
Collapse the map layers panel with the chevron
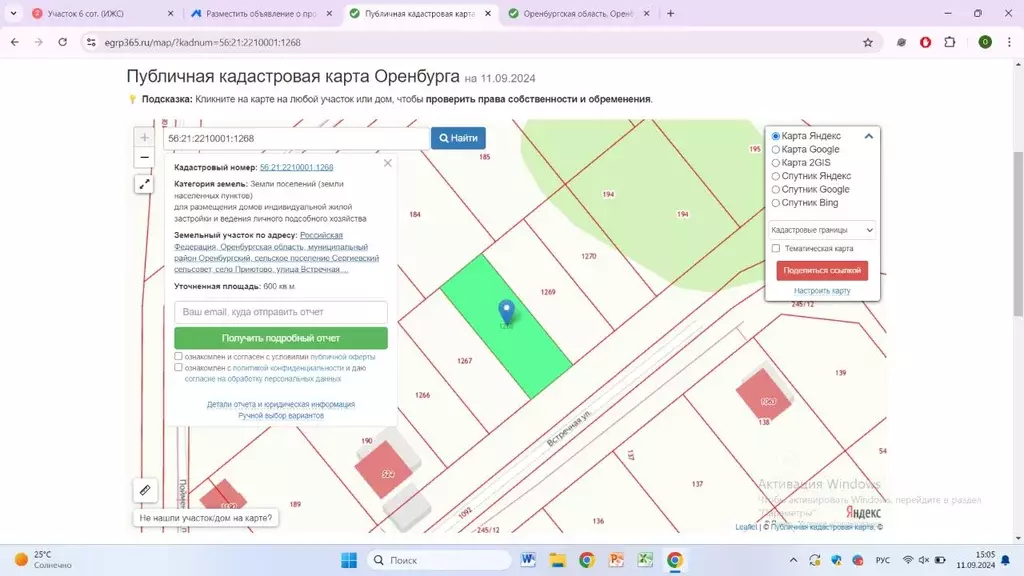pos(868,135)
